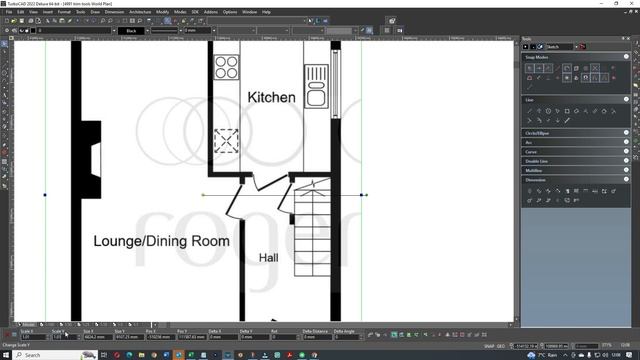This screenshot has height=360, width=640.
Task: Select the Rectangle tool in Line section
Action: pos(567,111)
